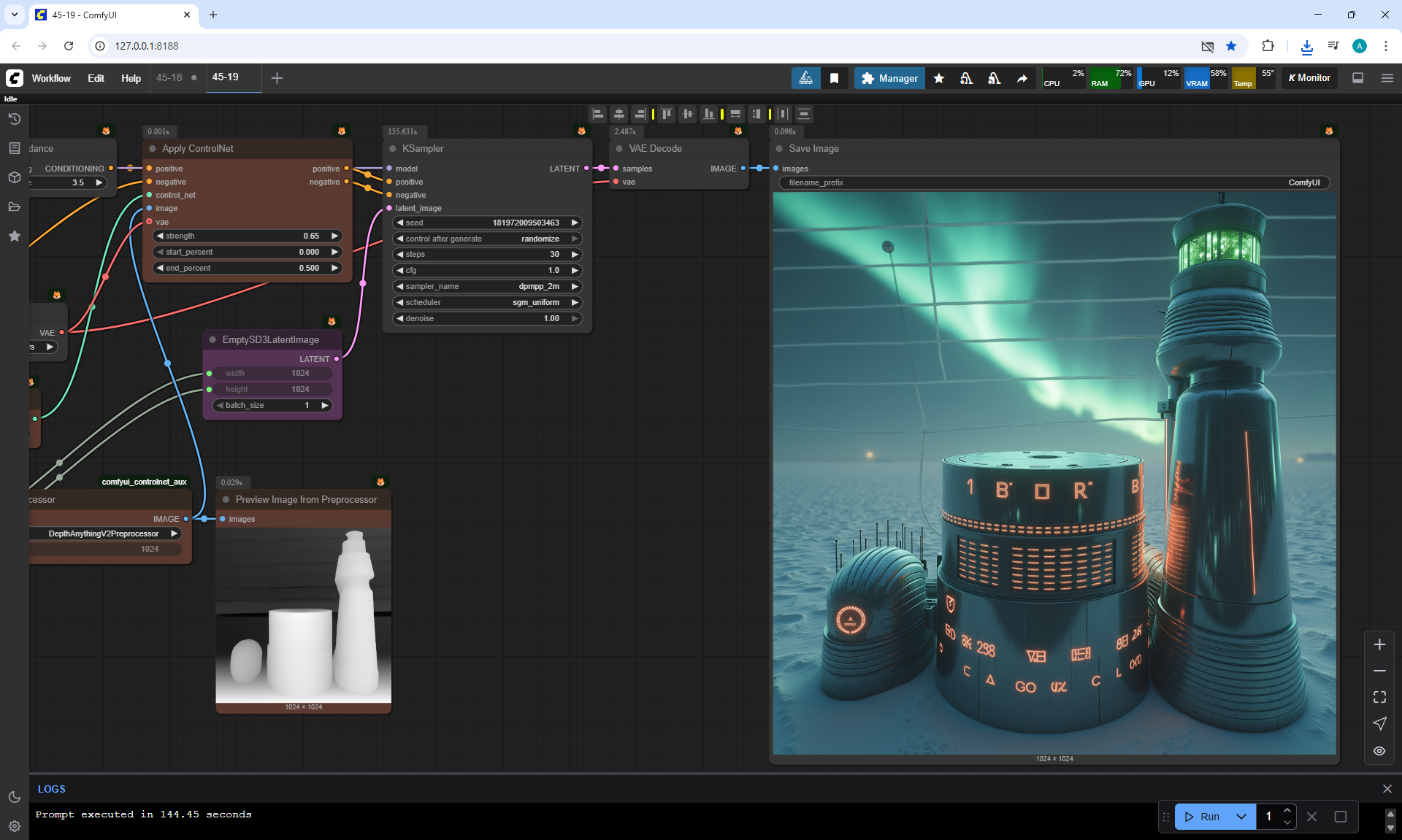Viewport: 1402px width, 840px height.
Task: Click the zoom in plus icon
Action: pos(1379,644)
